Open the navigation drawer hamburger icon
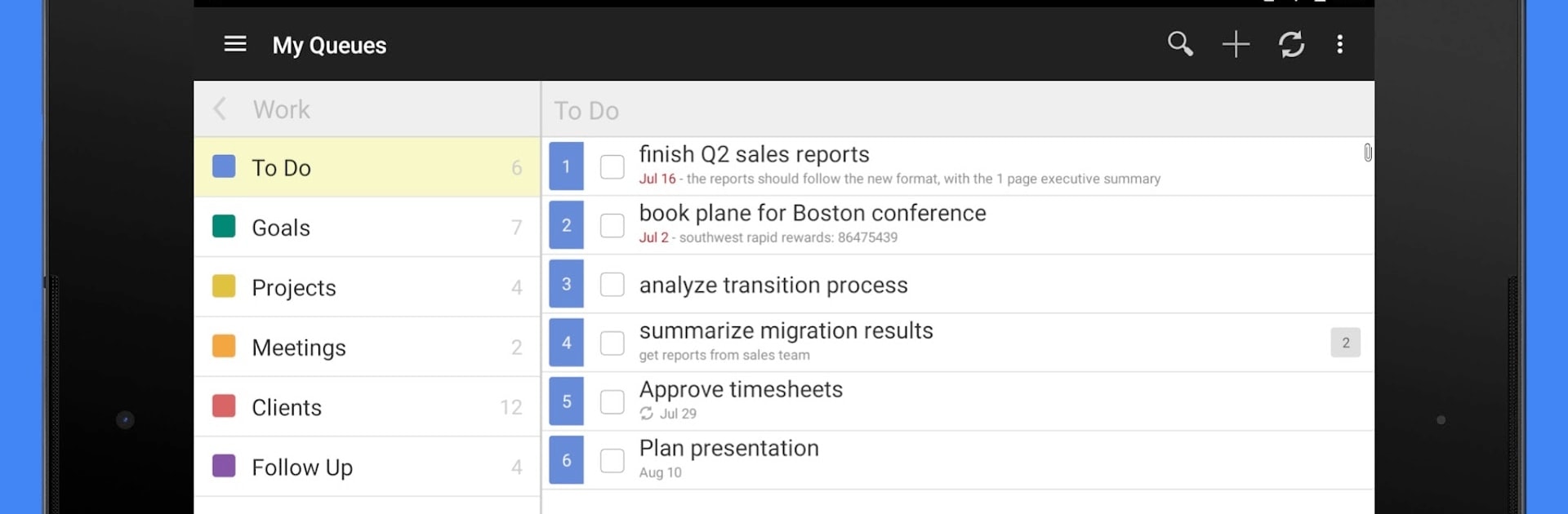The image size is (1568, 514). (x=235, y=44)
